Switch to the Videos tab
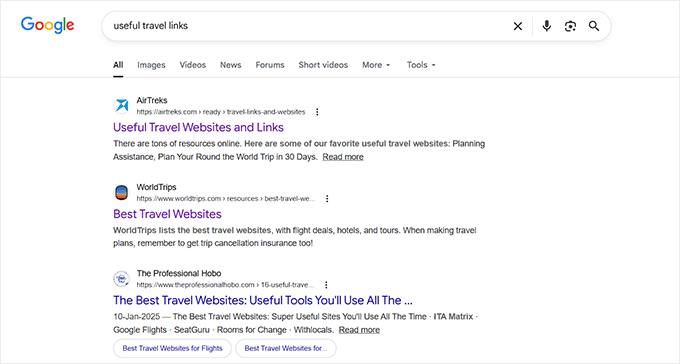Image resolution: width=680 pixels, height=364 pixels. click(x=193, y=65)
